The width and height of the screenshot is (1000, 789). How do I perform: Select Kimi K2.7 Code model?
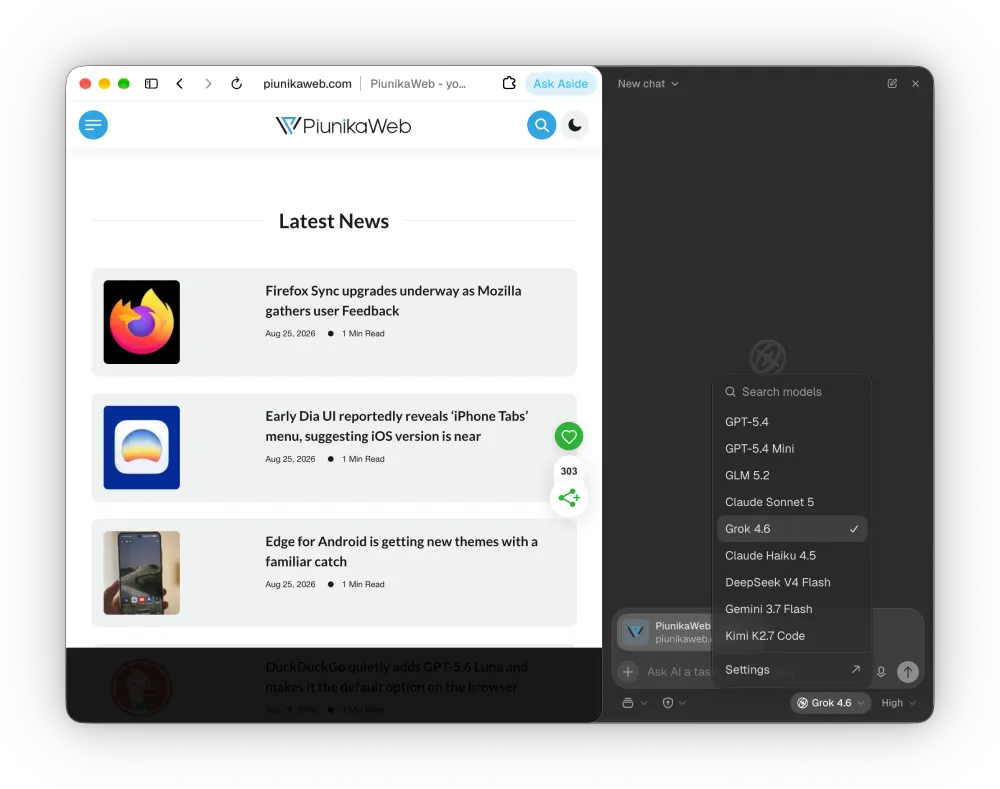791,636
